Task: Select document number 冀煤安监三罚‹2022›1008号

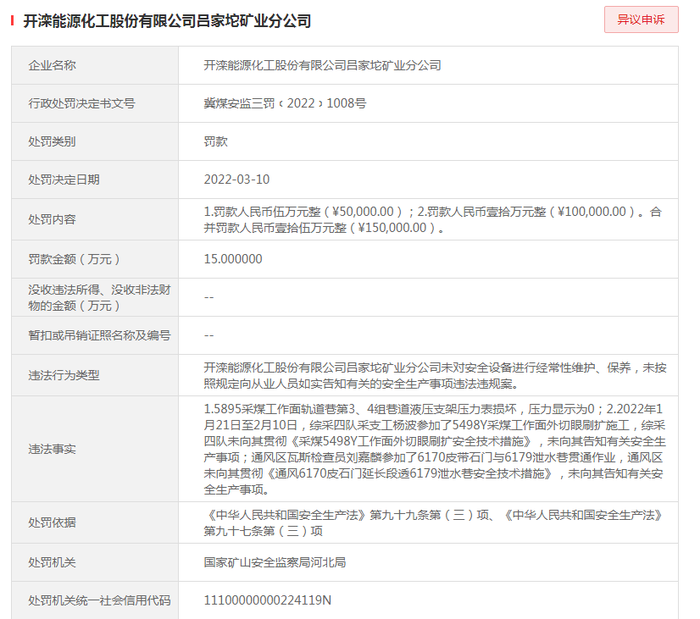Action: point(285,104)
